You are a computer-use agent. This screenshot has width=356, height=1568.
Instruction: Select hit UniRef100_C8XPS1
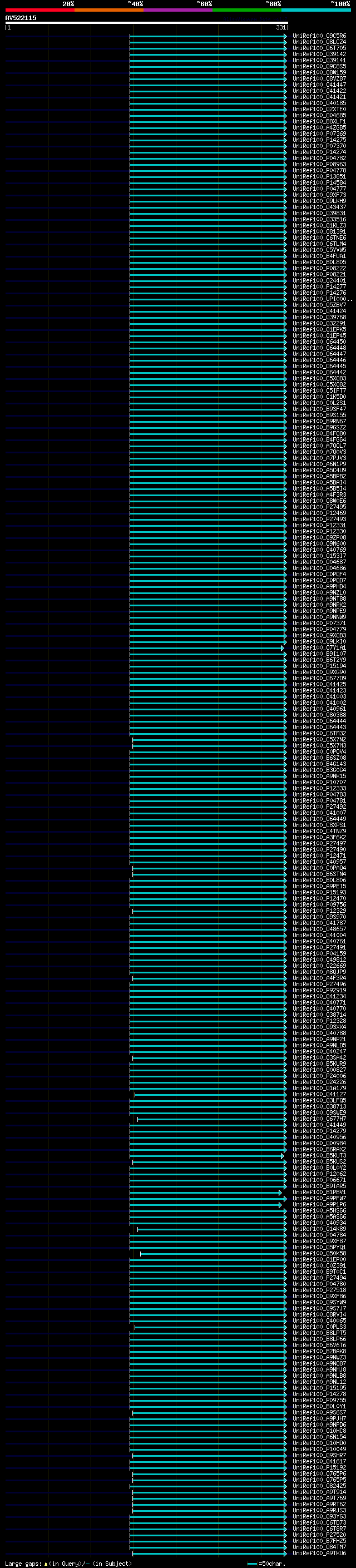point(319,825)
